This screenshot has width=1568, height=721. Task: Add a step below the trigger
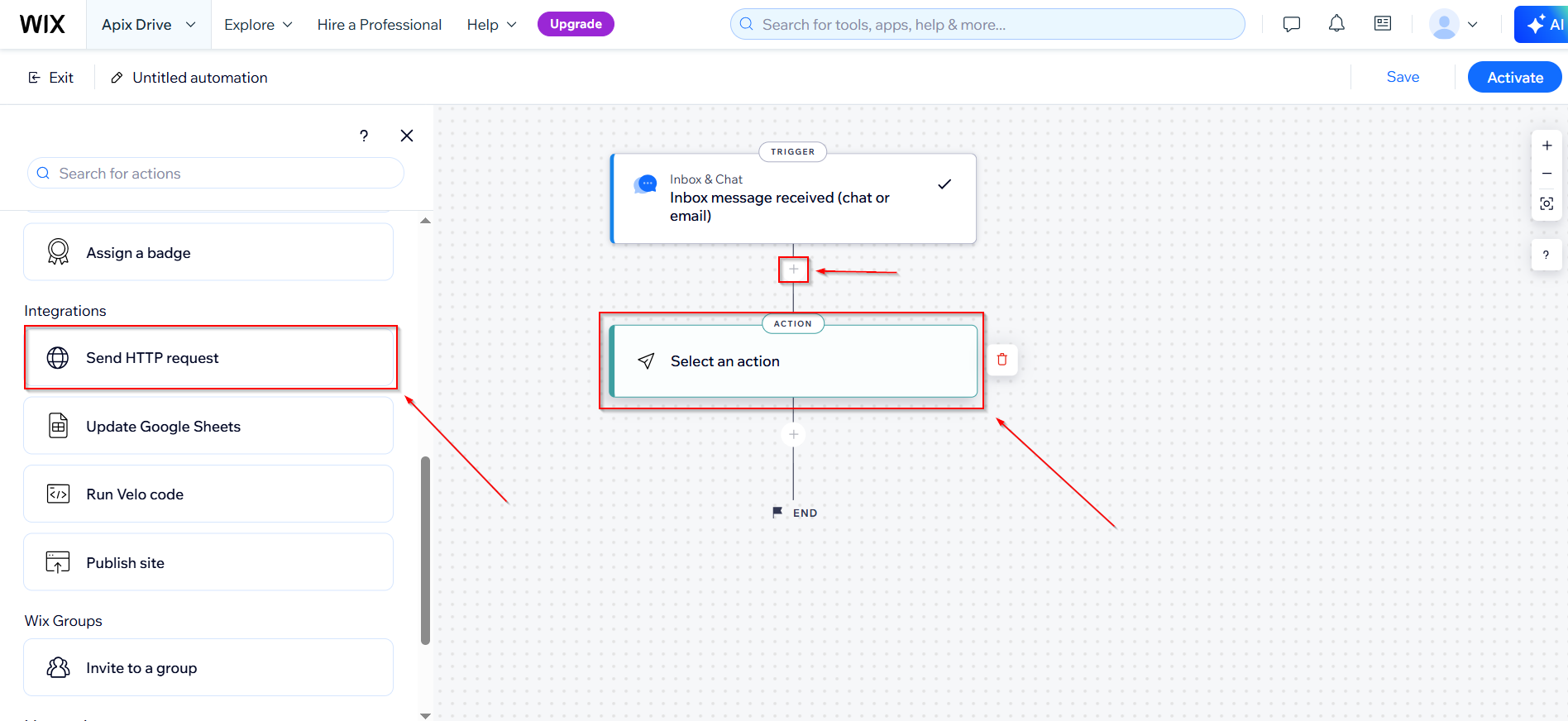pos(793,270)
